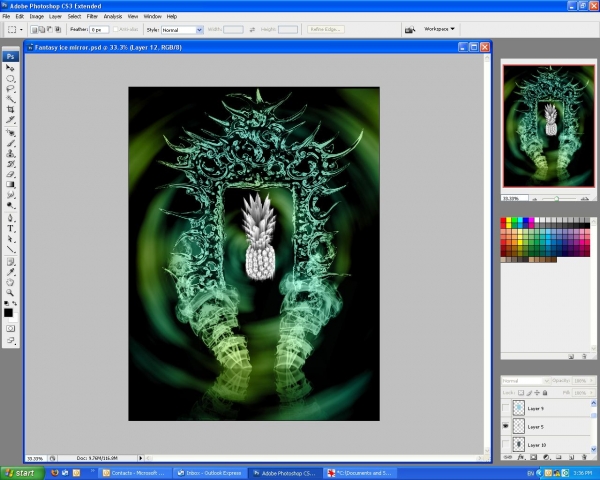Screen dimensions: 600x480
Task: Open the Filter menu
Action: 92,16
